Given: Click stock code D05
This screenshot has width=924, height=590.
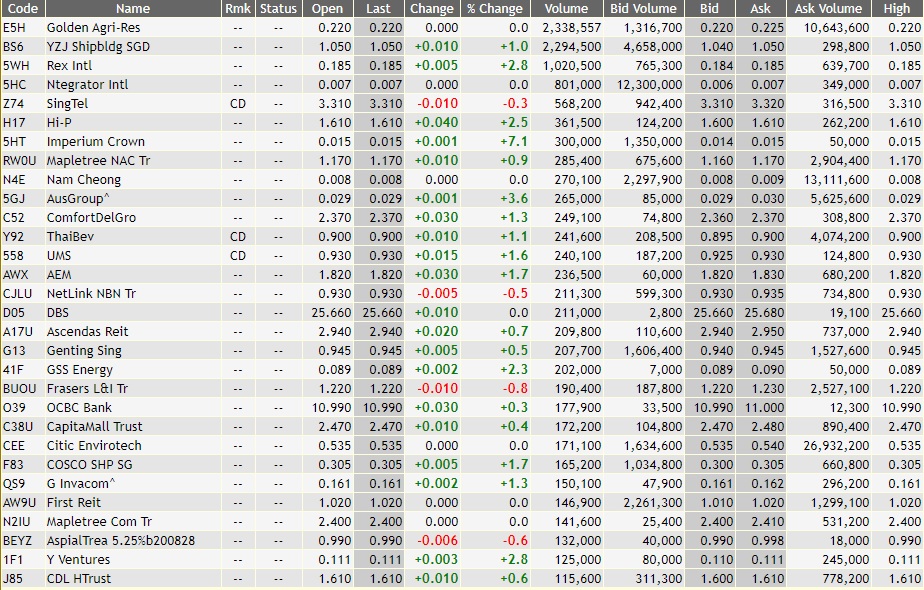Looking at the screenshot, I should click(x=14, y=312).
